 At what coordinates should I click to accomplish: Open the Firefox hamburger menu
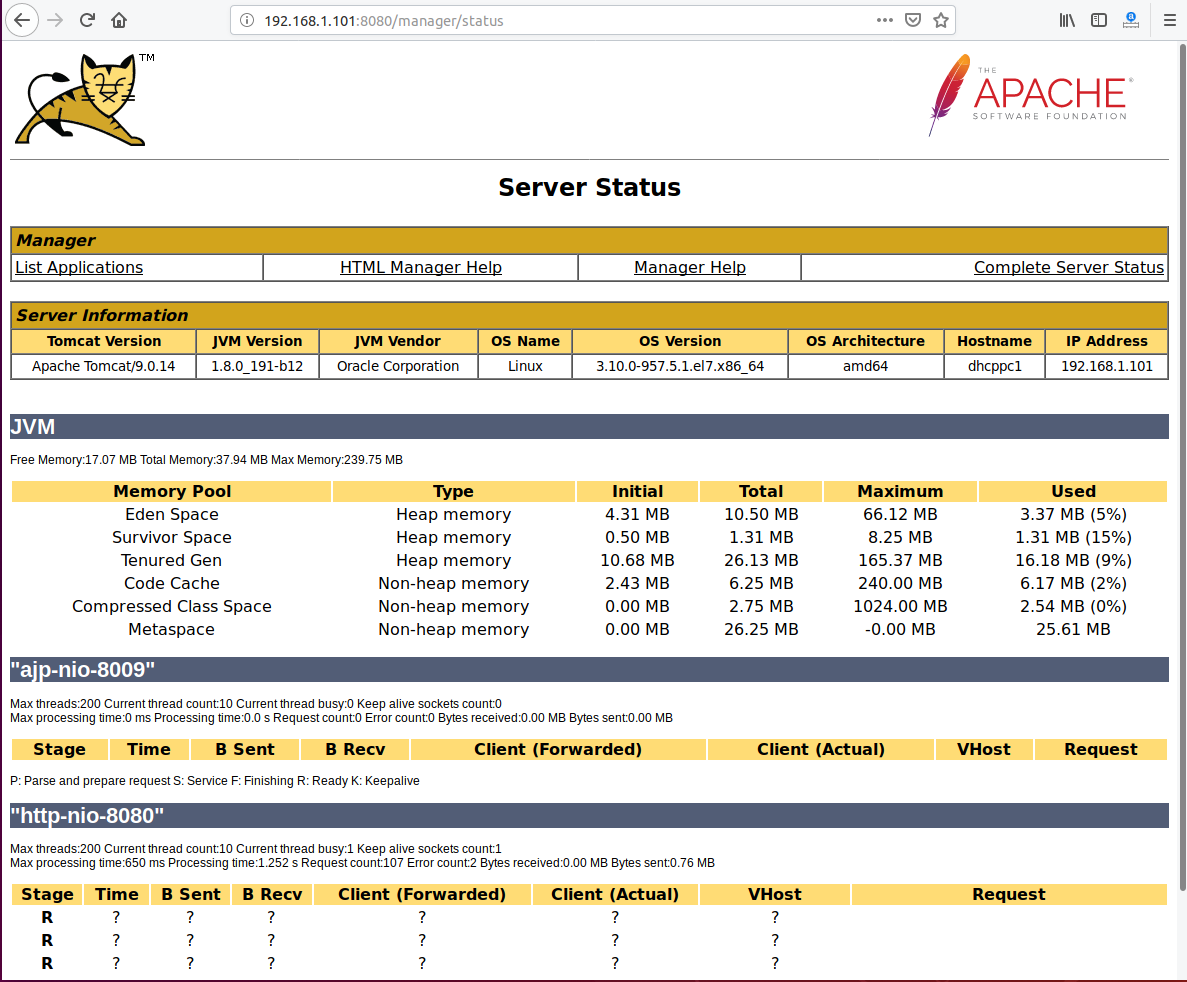1169,20
